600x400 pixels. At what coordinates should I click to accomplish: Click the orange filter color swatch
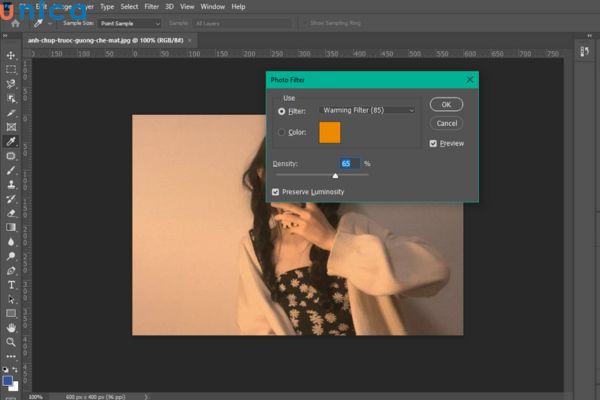click(330, 132)
